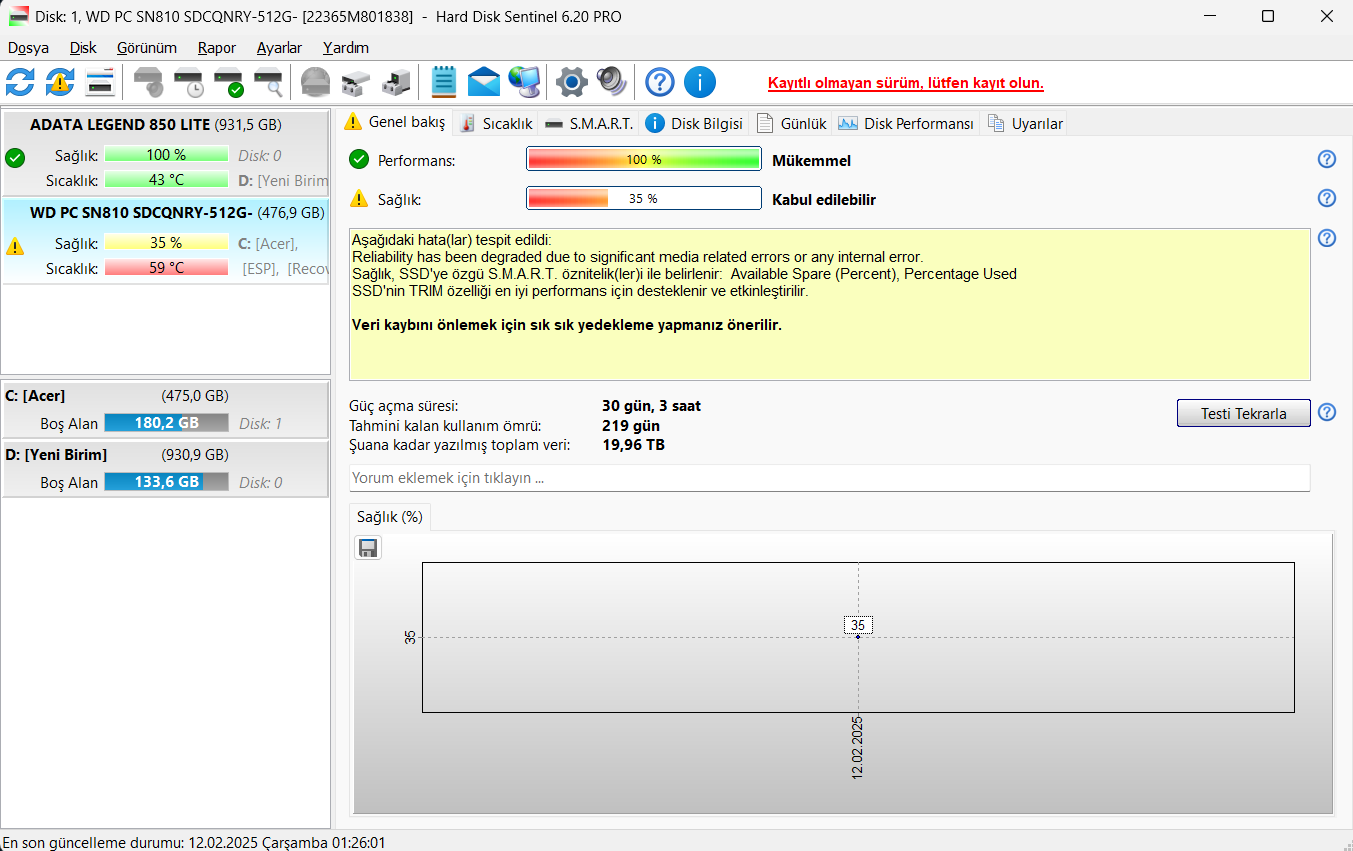The height and width of the screenshot is (851, 1353).
Task: Open the Ayarlar menu
Action: [x=279, y=48]
